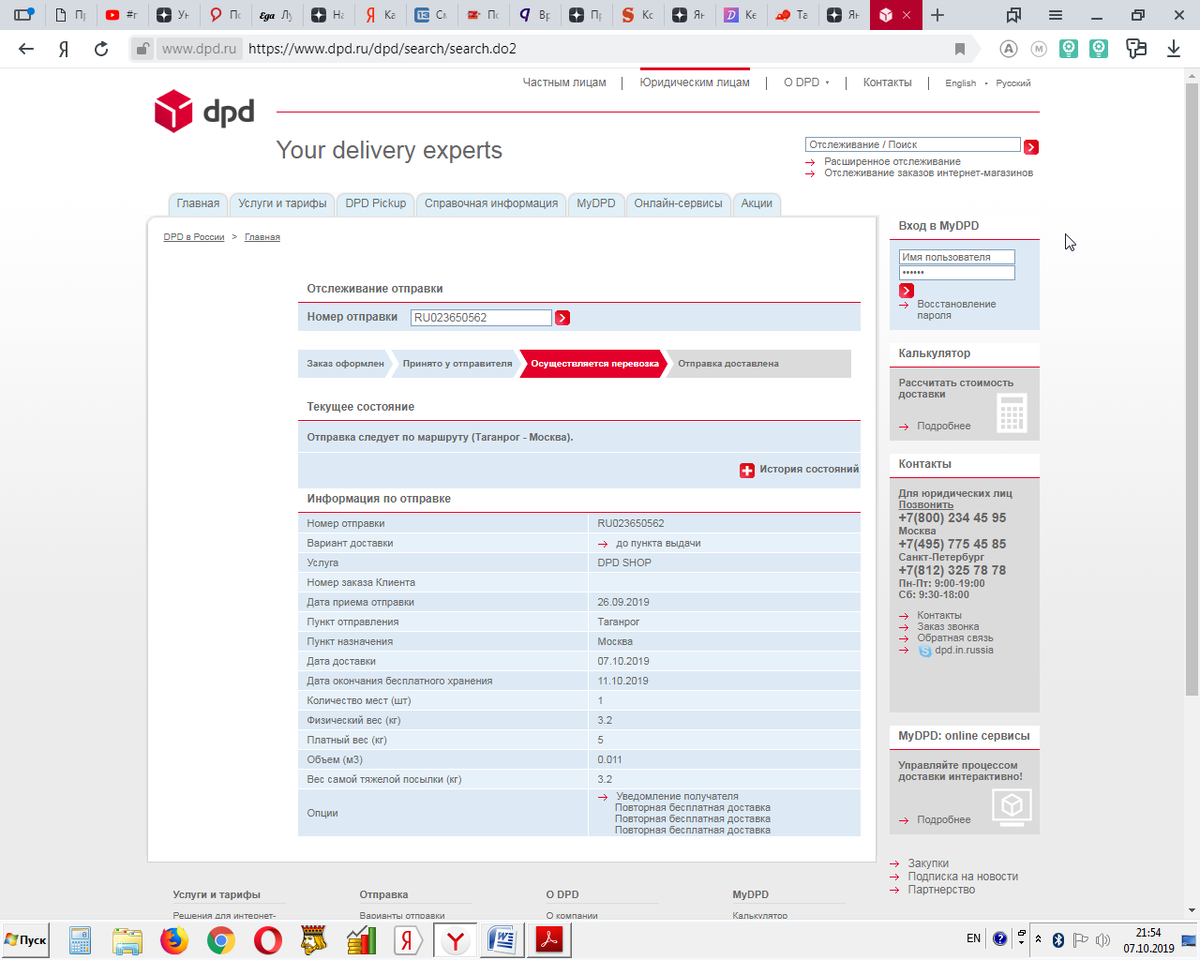Open file explorer from taskbar
Image resolution: width=1200 pixels, height=960 pixels.
click(x=127, y=940)
